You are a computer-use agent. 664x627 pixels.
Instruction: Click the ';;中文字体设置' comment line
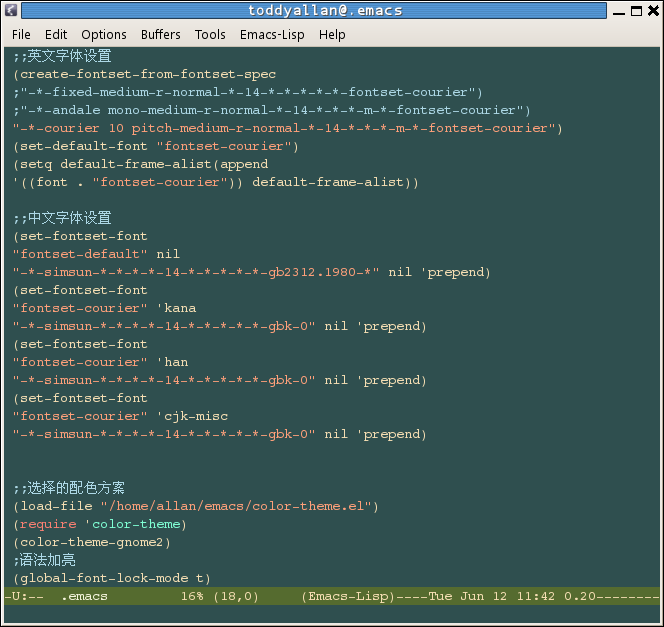point(62,218)
